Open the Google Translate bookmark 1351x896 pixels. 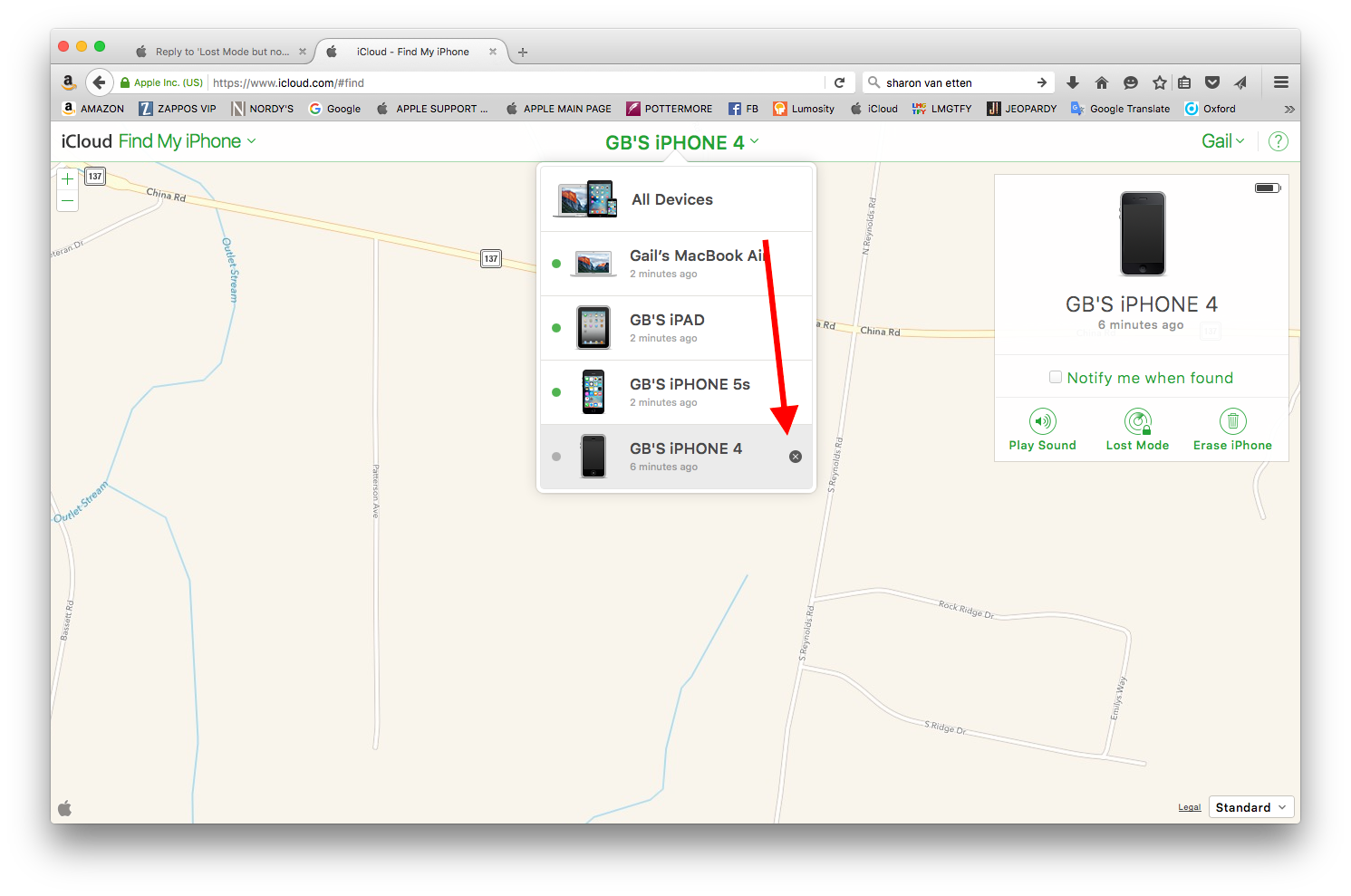pos(1121,109)
